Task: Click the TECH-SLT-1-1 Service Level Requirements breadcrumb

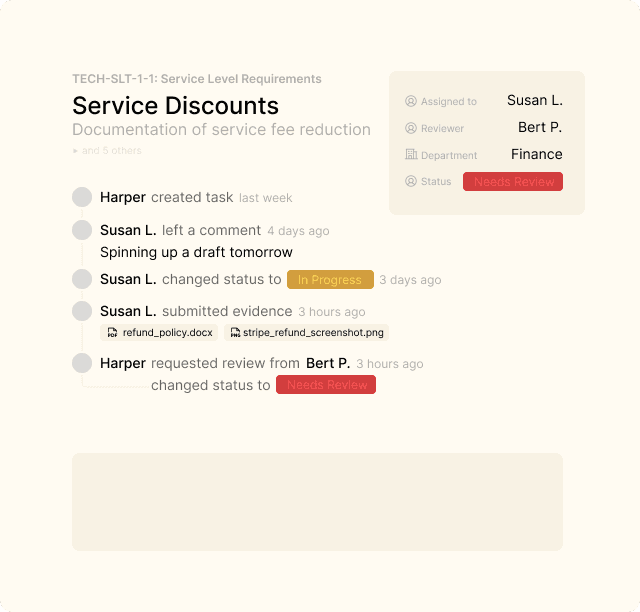Action: 197,79
